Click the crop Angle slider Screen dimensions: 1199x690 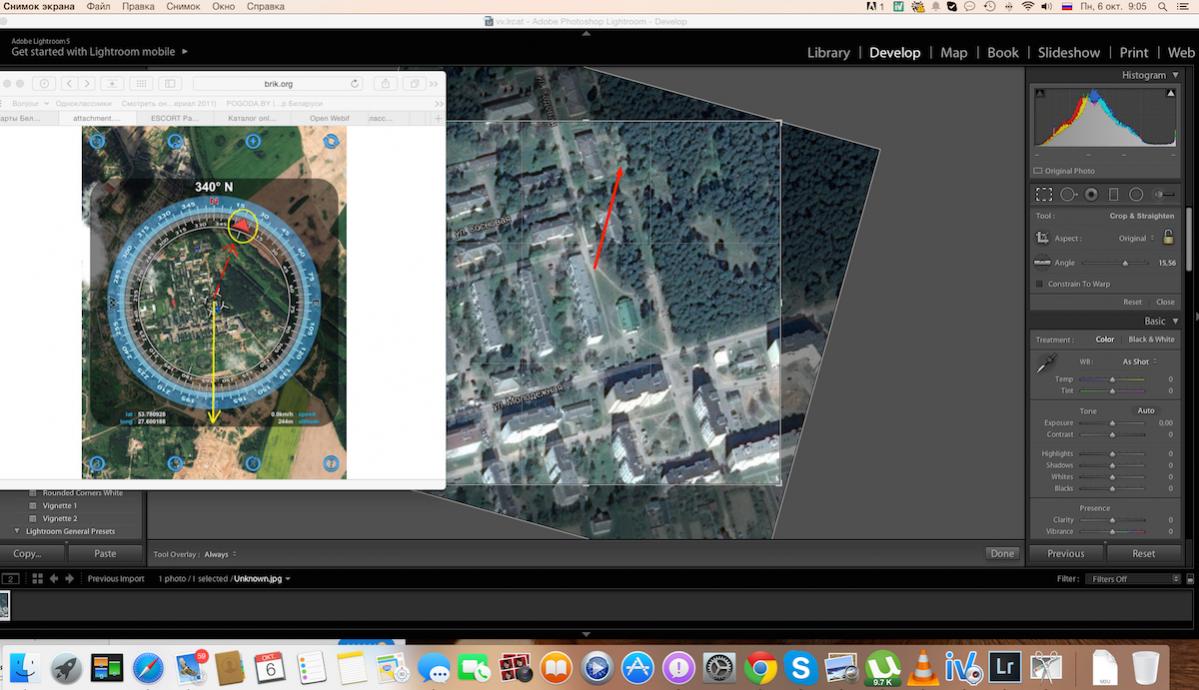[x=1115, y=263]
